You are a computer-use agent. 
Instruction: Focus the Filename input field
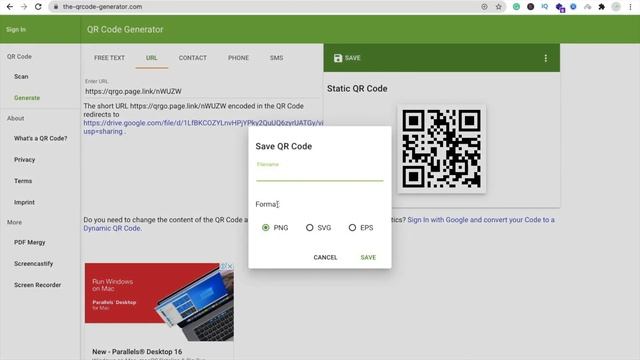pos(320,174)
